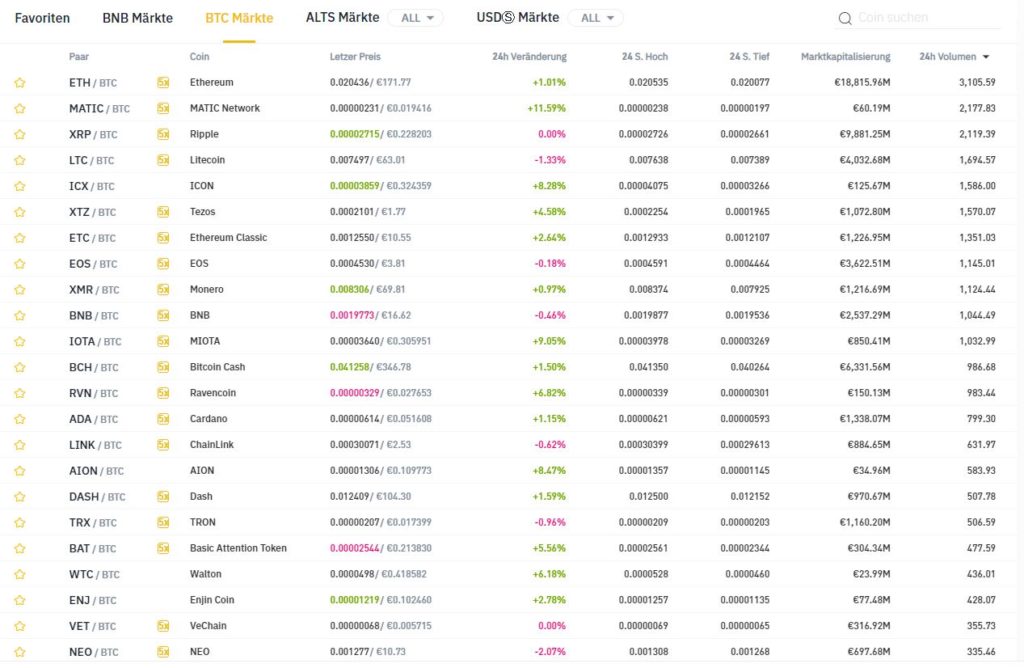Viewport: 1024px width, 668px height.
Task: Click the 5x margin badge for MATIC/BTC
Action: tap(163, 108)
